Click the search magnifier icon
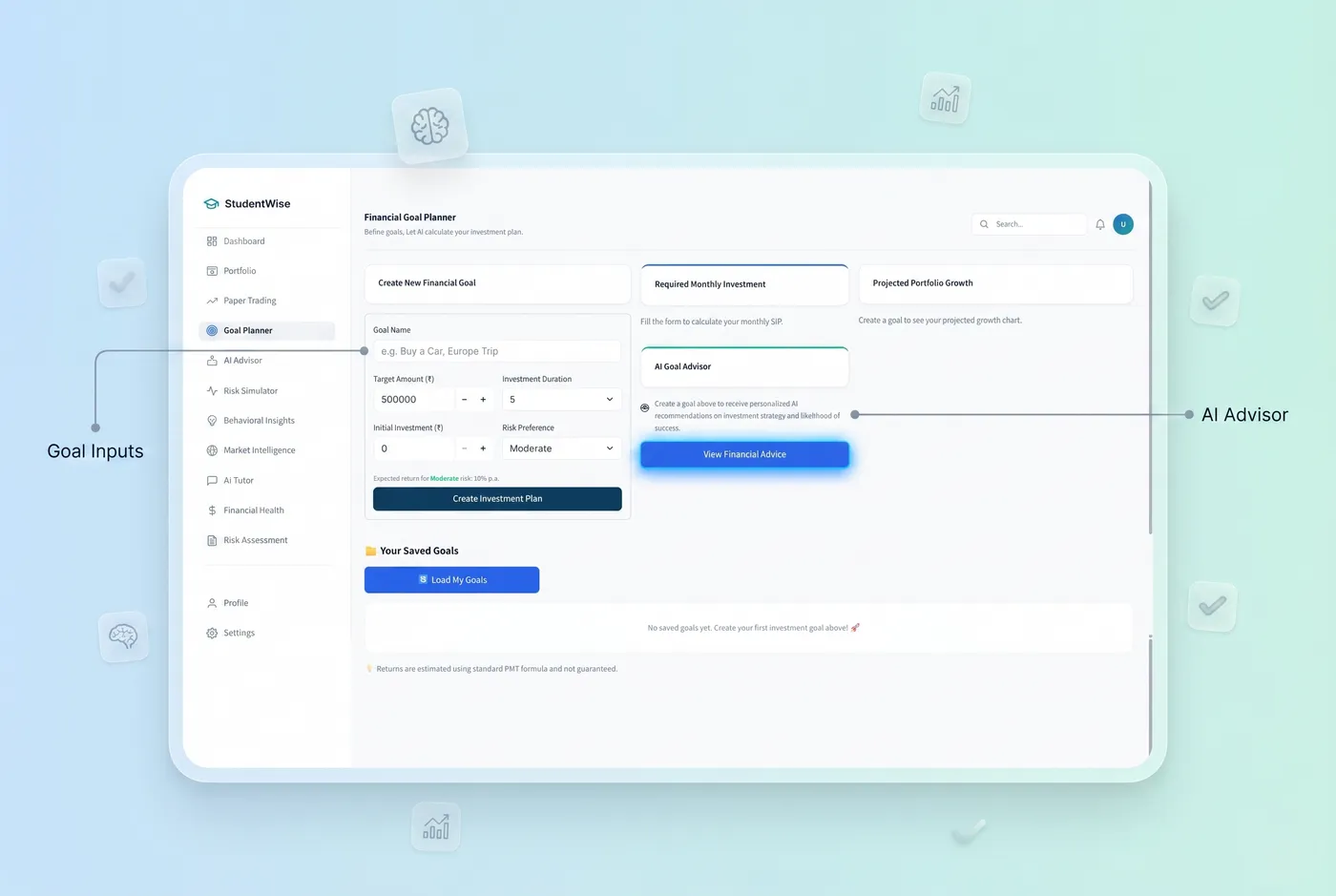 pos(984,224)
